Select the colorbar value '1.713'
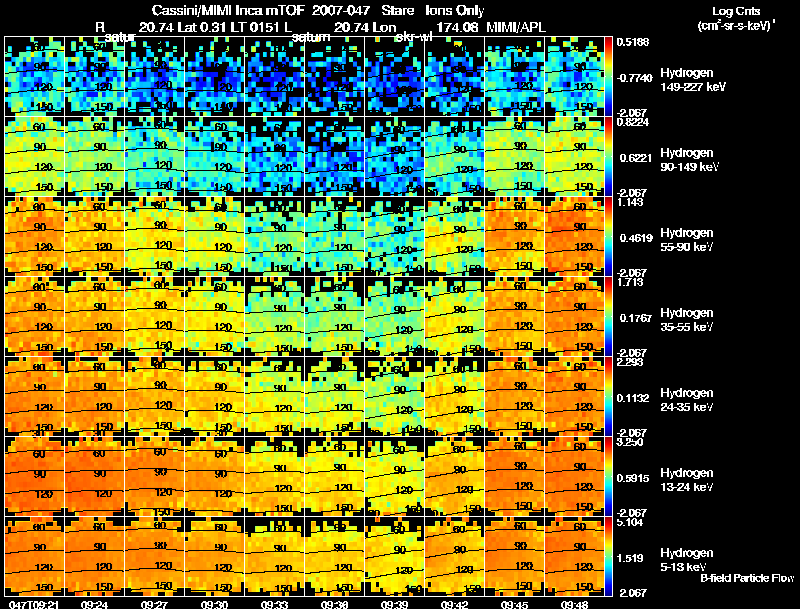Image resolution: width=800 pixels, height=609 pixels. 630,282
